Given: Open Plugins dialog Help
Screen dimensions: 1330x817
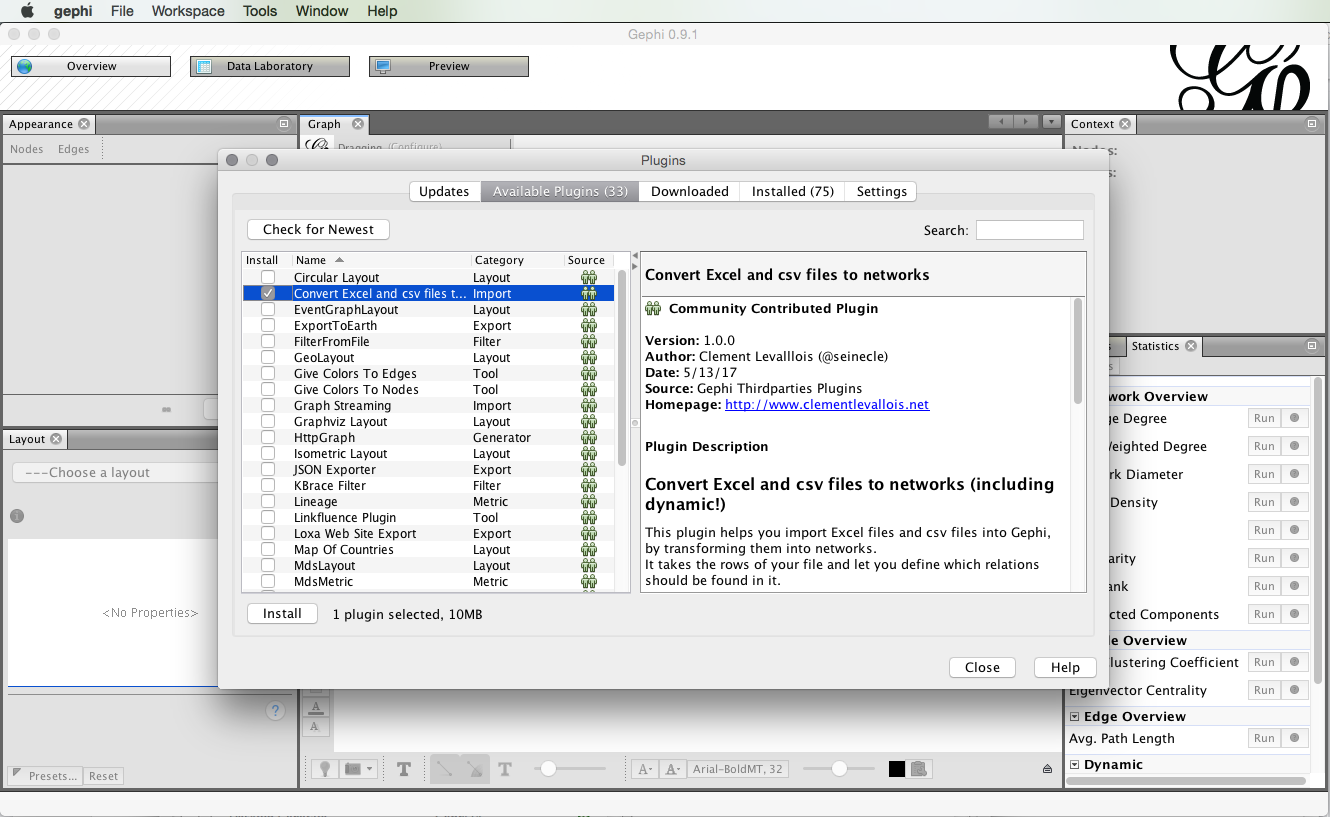Looking at the screenshot, I should tap(1065, 667).
